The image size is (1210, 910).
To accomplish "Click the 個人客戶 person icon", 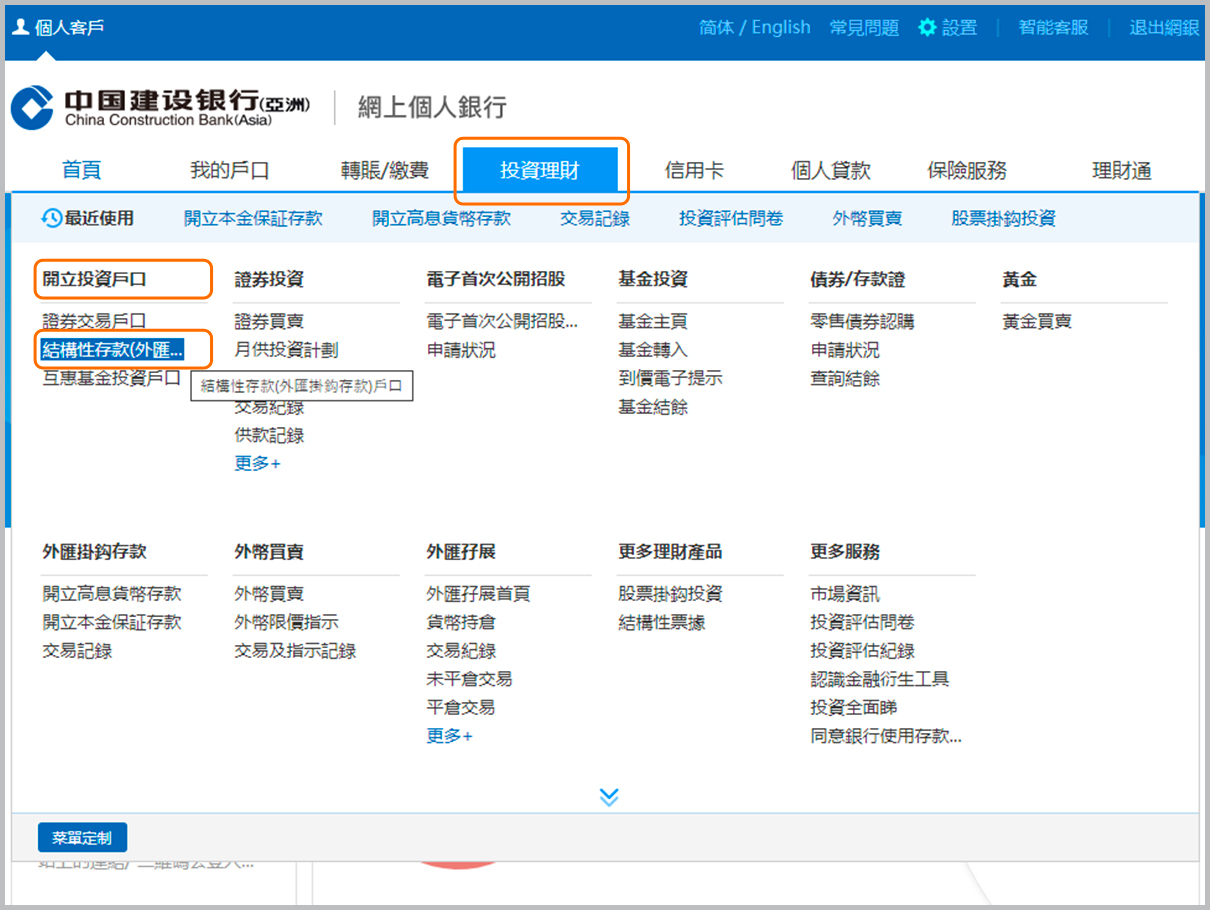I will tap(20, 27).
